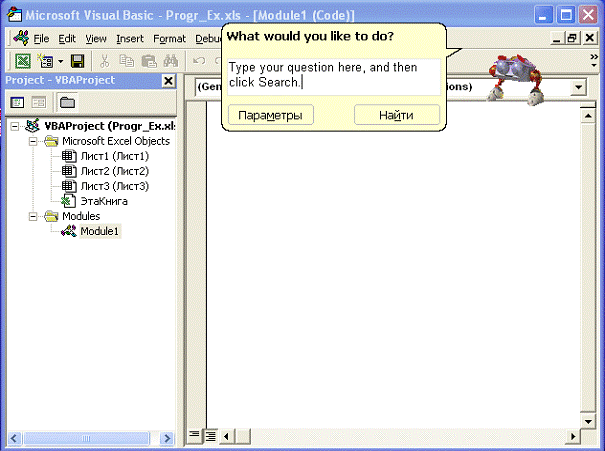Close the Project - VBAProject panel
This screenshot has height=451, width=605.
point(168,81)
